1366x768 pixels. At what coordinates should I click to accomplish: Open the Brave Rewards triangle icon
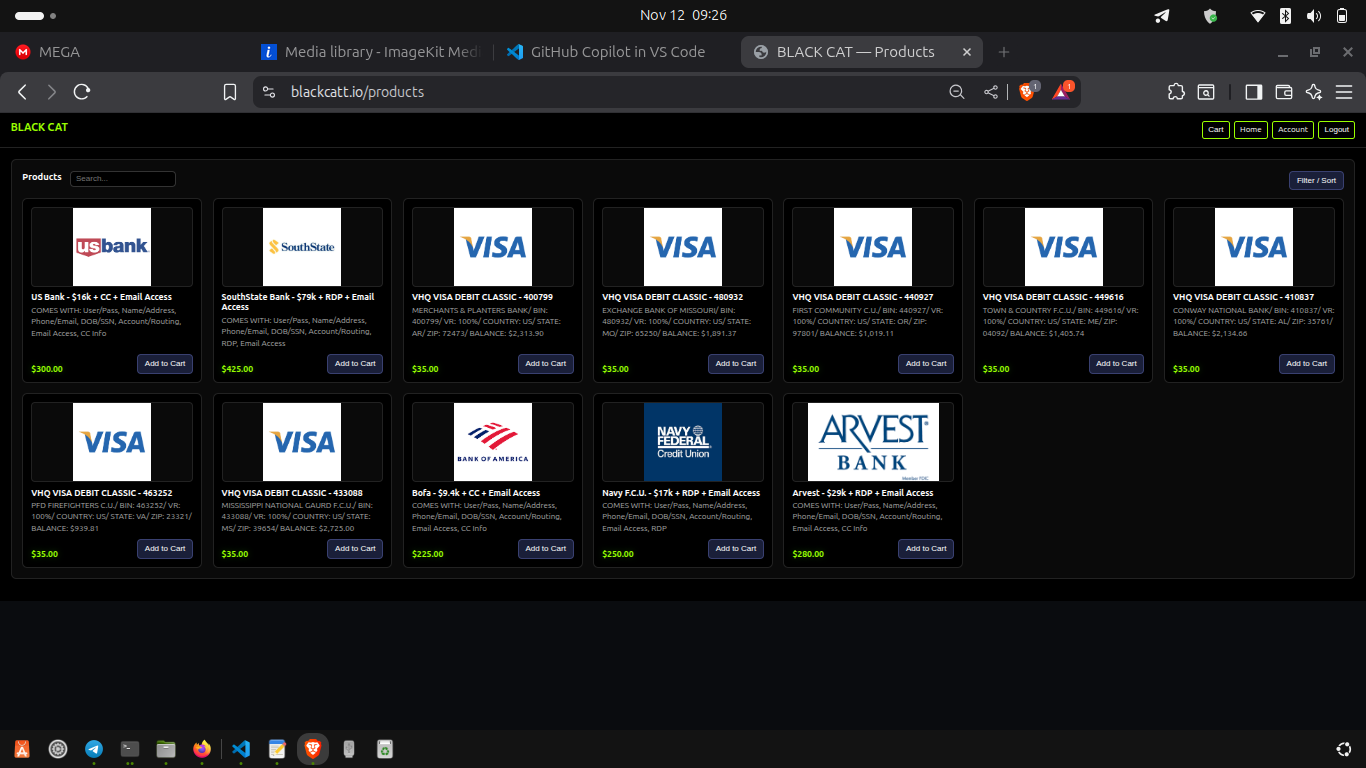(1061, 92)
